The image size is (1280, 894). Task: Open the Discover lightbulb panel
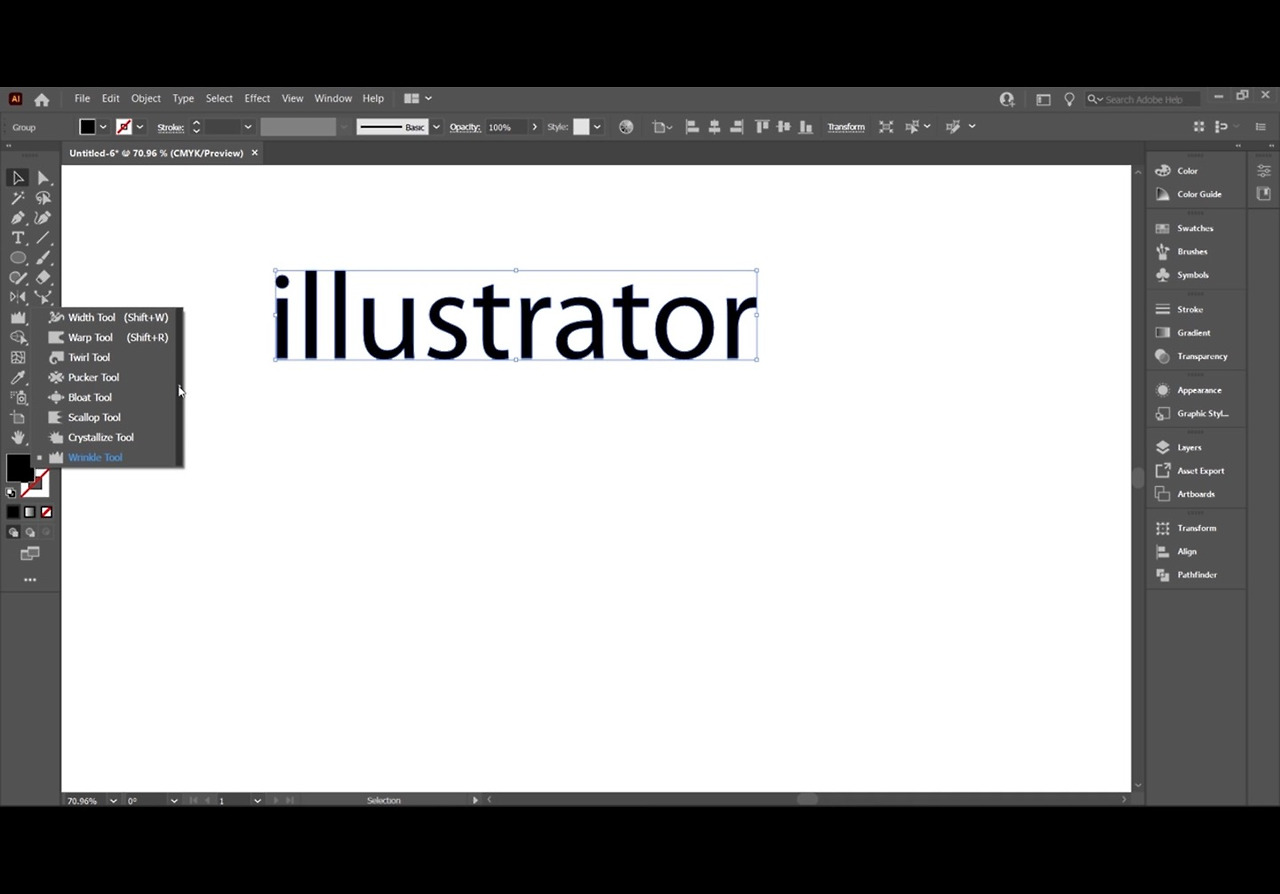click(1069, 99)
